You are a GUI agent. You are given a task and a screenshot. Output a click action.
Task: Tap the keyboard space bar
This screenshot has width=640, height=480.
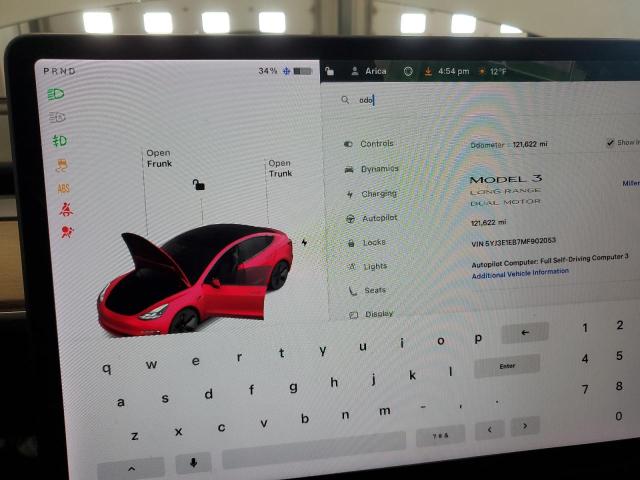click(314, 450)
